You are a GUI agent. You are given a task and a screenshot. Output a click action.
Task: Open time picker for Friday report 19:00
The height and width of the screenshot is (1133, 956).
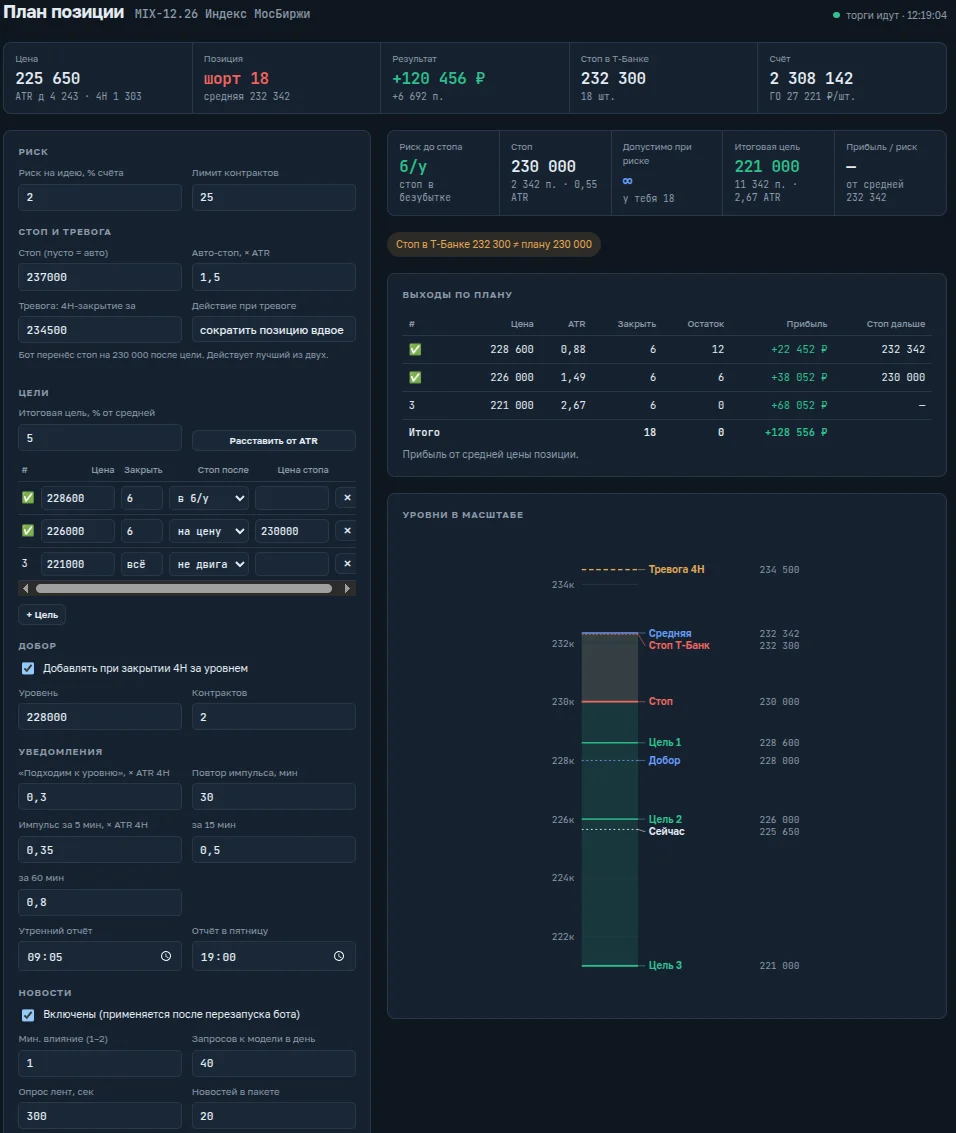(339, 956)
